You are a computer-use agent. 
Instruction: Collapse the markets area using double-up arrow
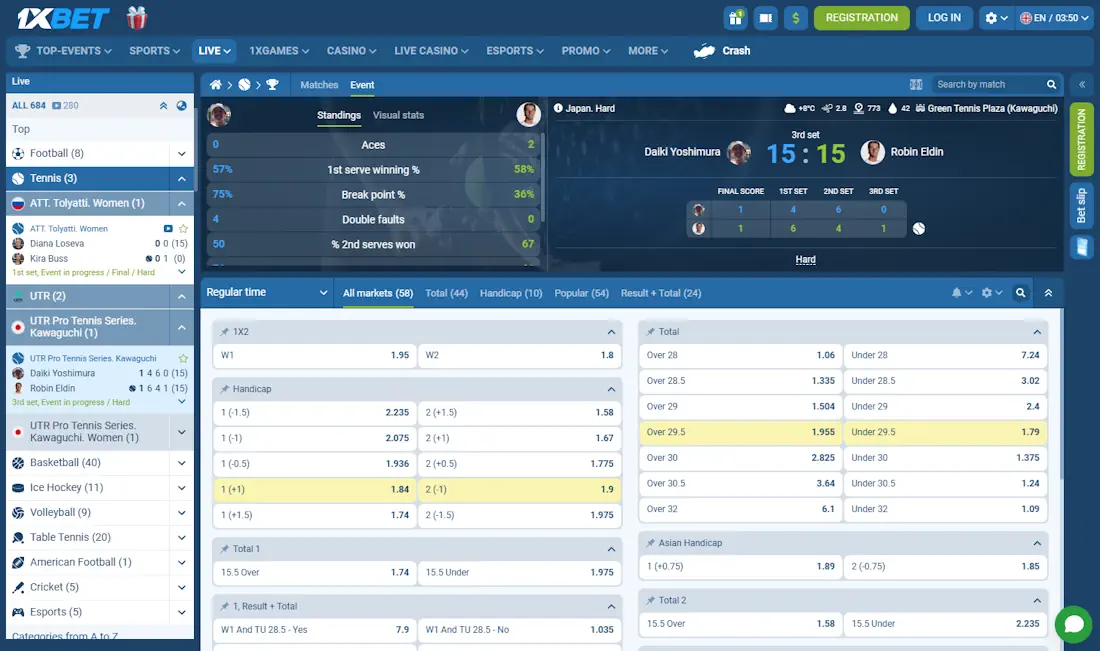1048,293
